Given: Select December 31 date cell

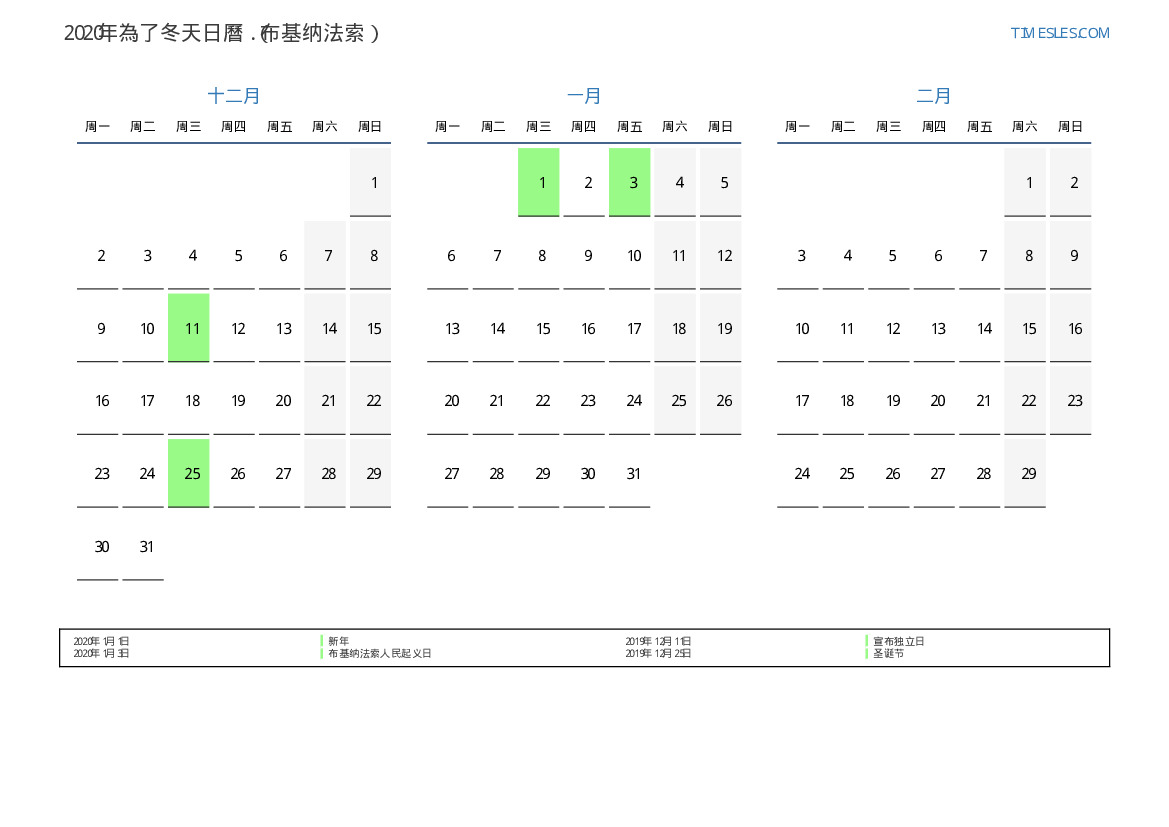Looking at the screenshot, I should (x=143, y=547).
